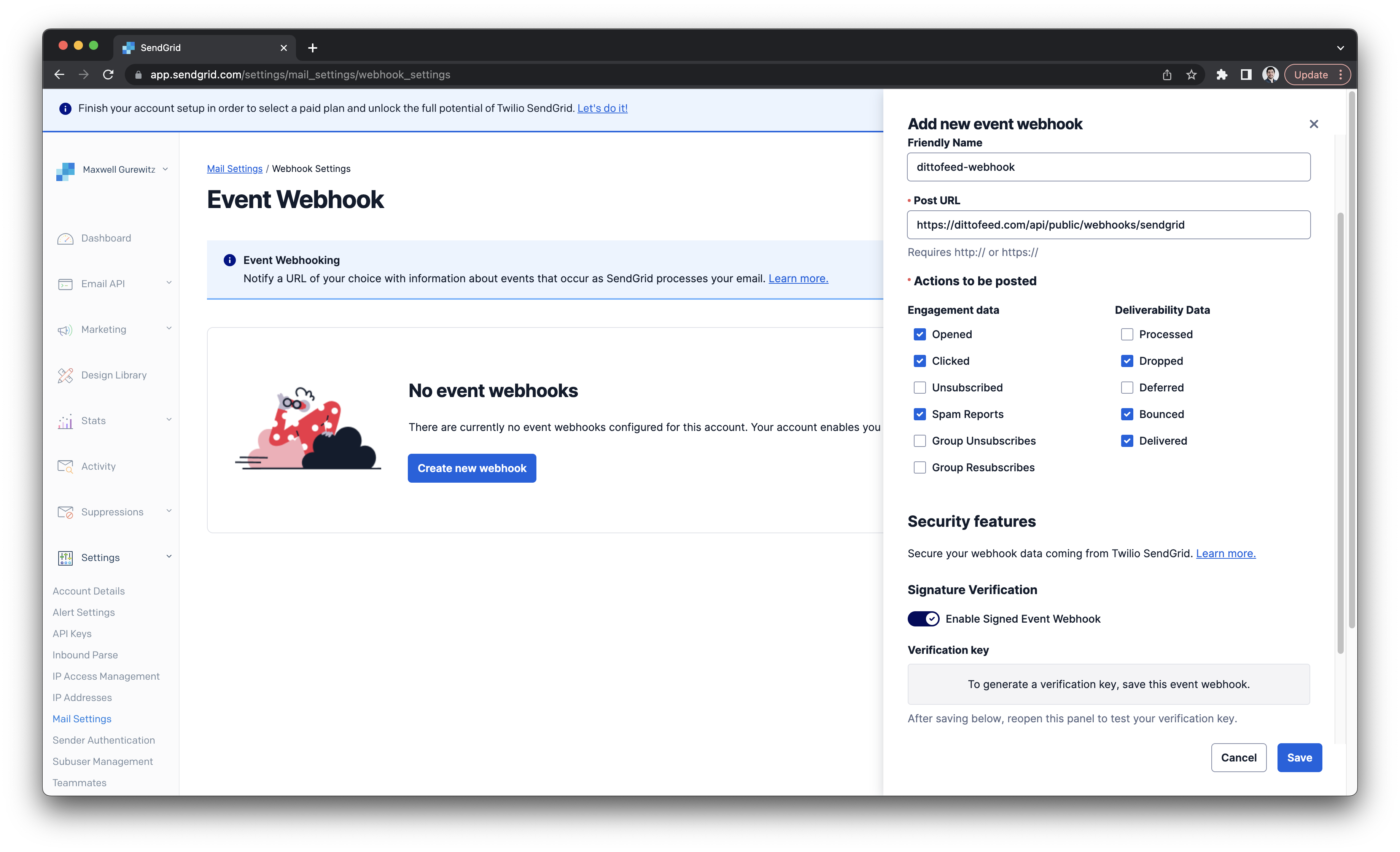
Task: Check the Unsubscribed checkbox
Action: [x=920, y=388]
